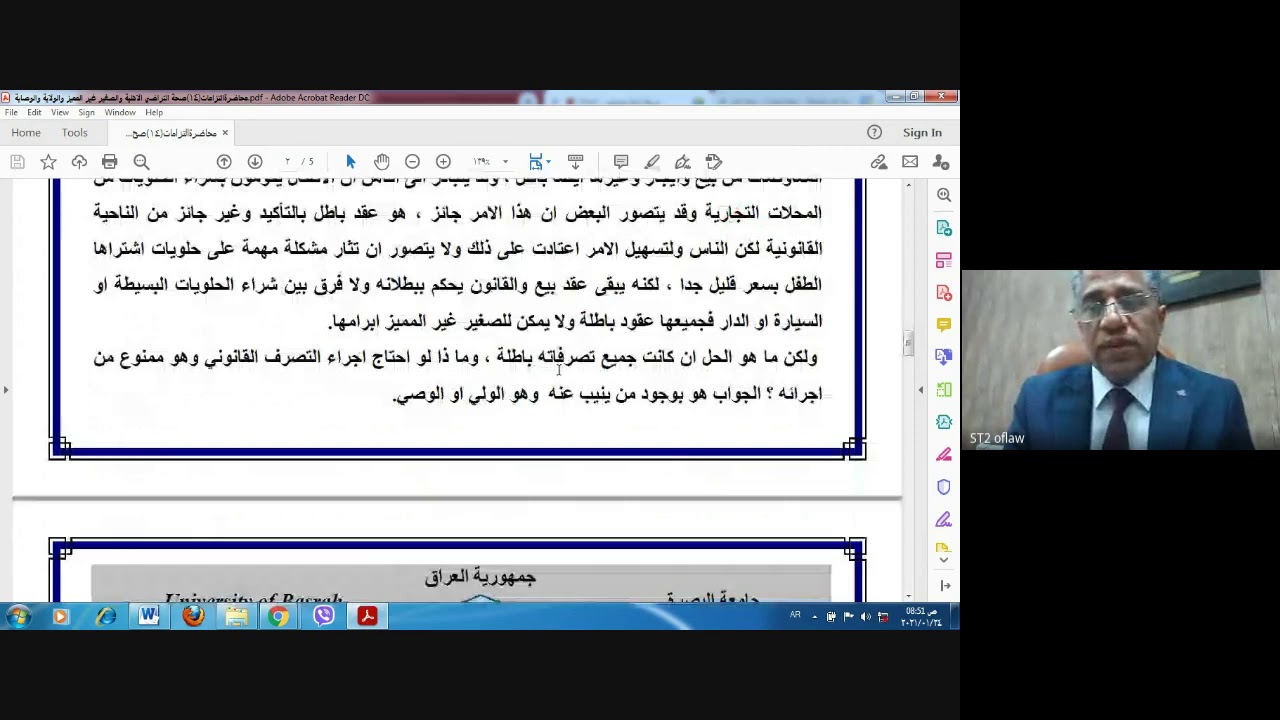Open Organize Pages tool in right pane

[x=944, y=260]
